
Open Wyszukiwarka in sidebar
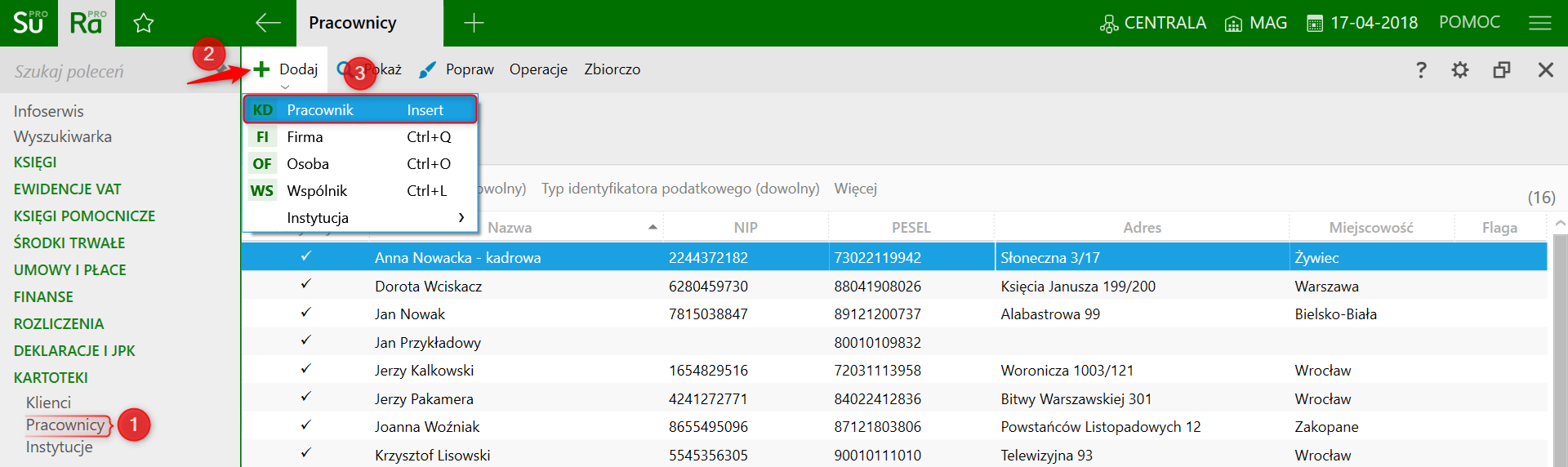[x=62, y=136]
